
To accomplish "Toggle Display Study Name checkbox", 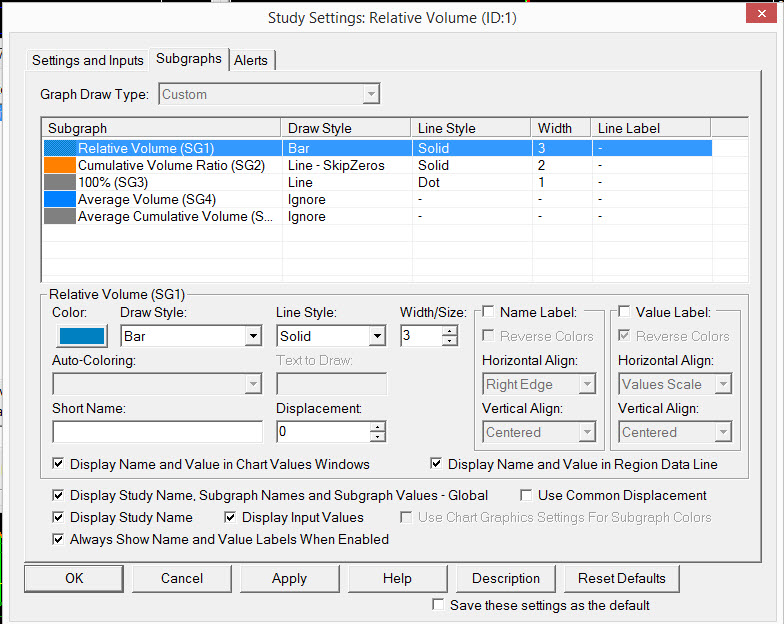I will pyautogui.click(x=58, y=517).
